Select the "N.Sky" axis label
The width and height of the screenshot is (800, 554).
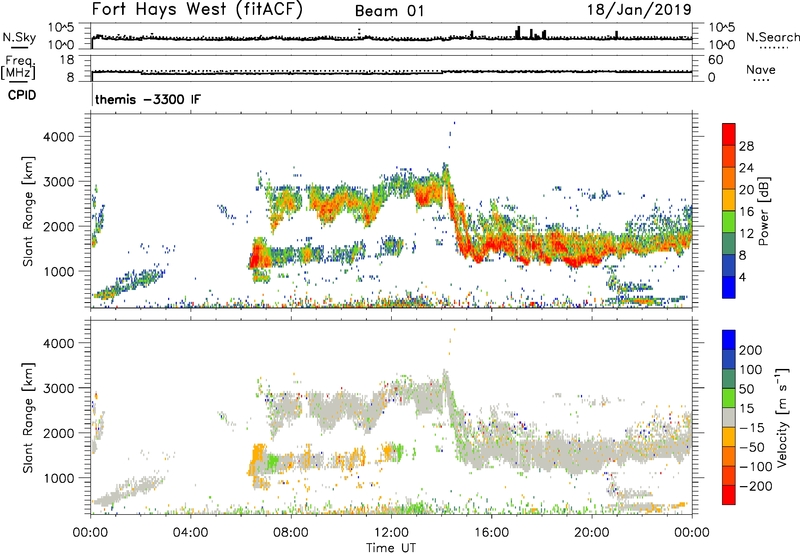point(19,37)
